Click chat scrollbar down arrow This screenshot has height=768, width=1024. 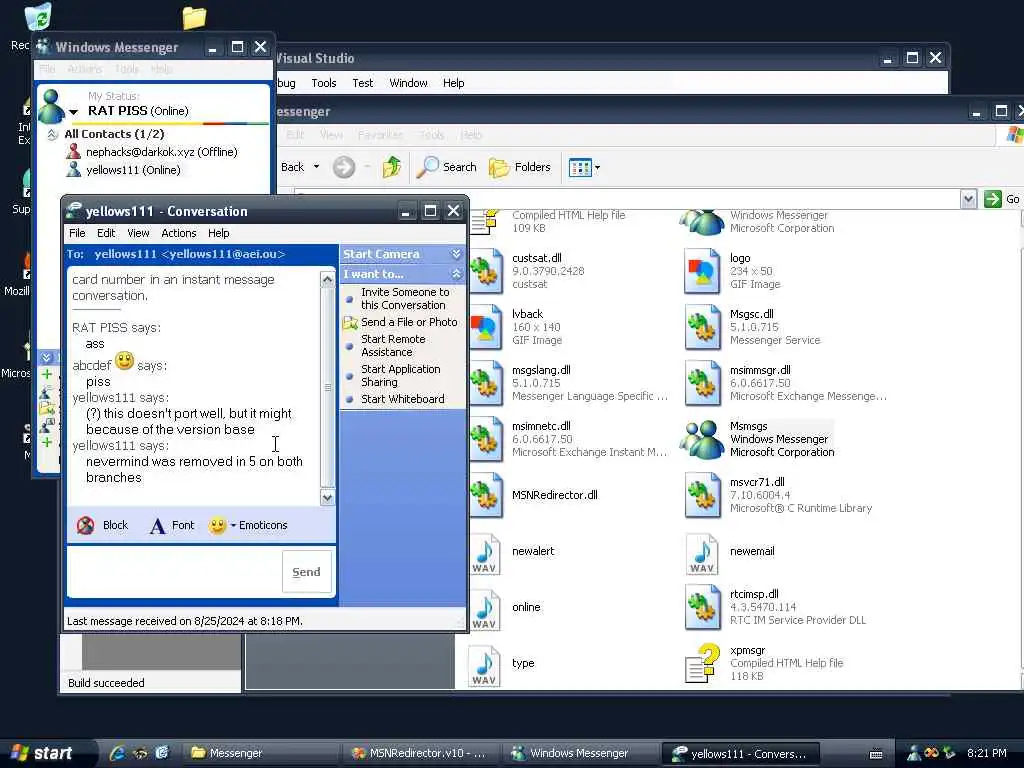[x=327, y=498]
